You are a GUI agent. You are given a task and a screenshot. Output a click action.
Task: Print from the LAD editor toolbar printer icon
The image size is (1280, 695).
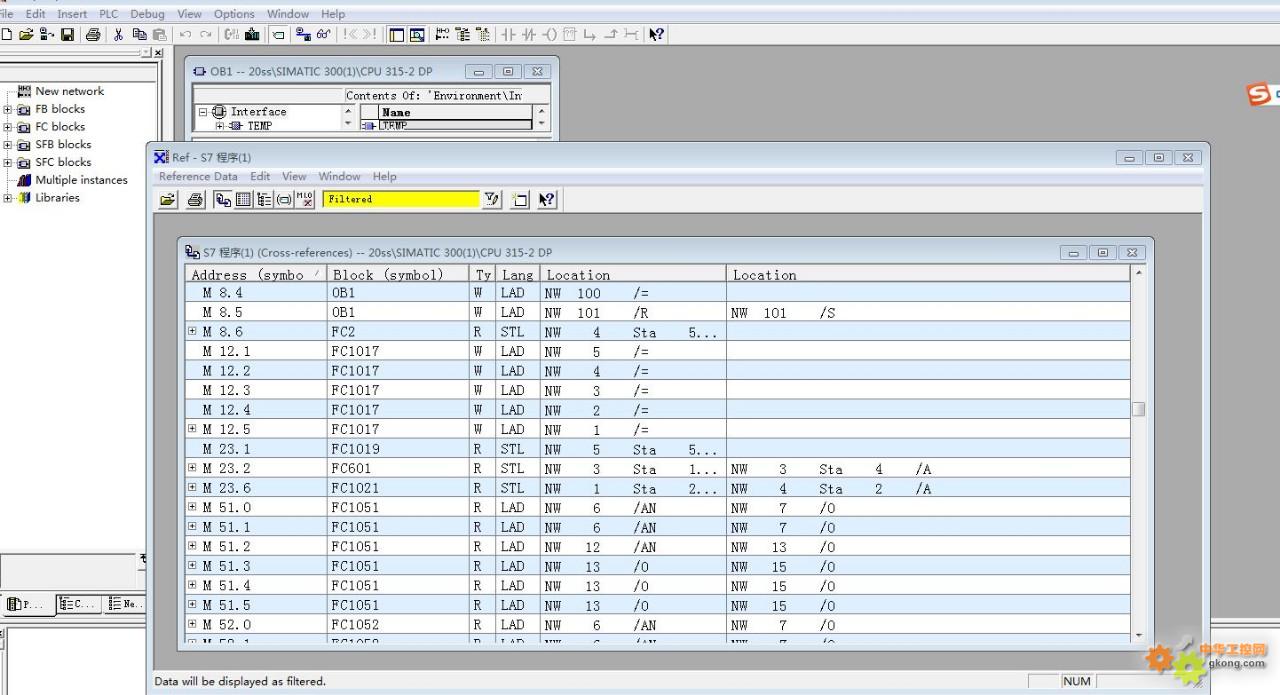[93, 34]
